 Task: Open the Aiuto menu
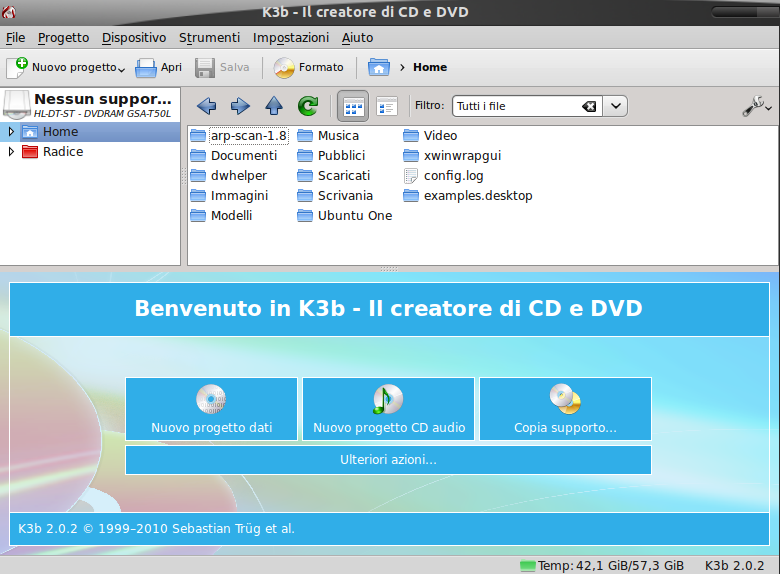pyautogui.click(x=357, y=38)
